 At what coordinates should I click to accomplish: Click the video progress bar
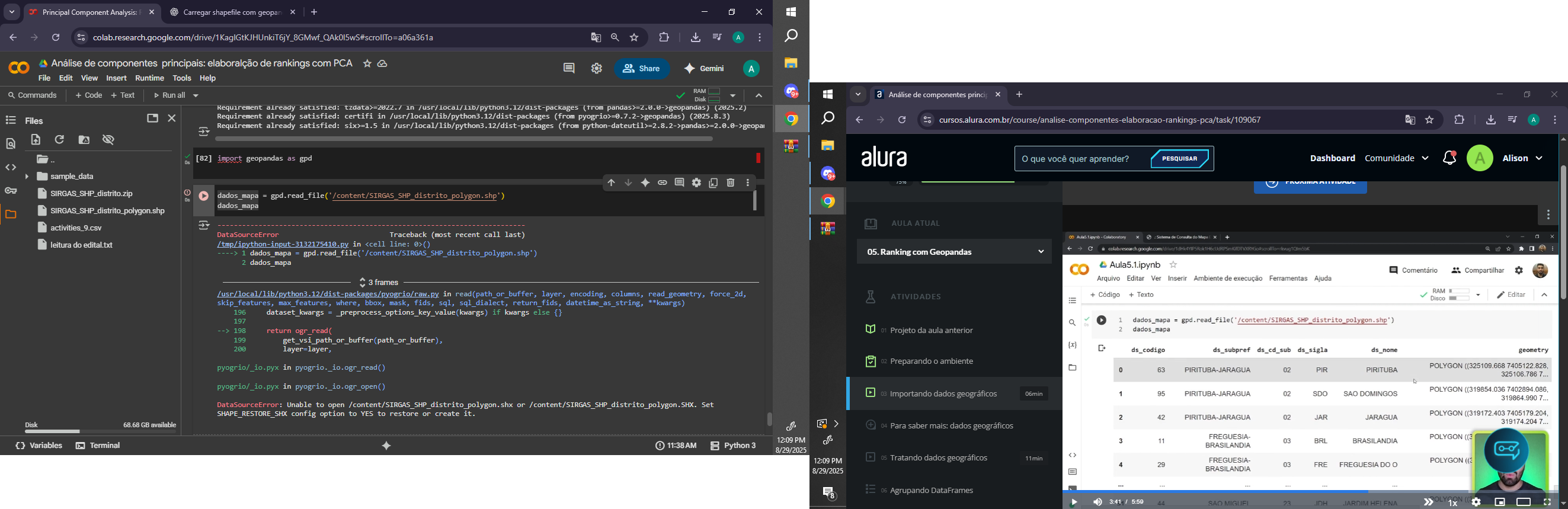[1308, 491]
